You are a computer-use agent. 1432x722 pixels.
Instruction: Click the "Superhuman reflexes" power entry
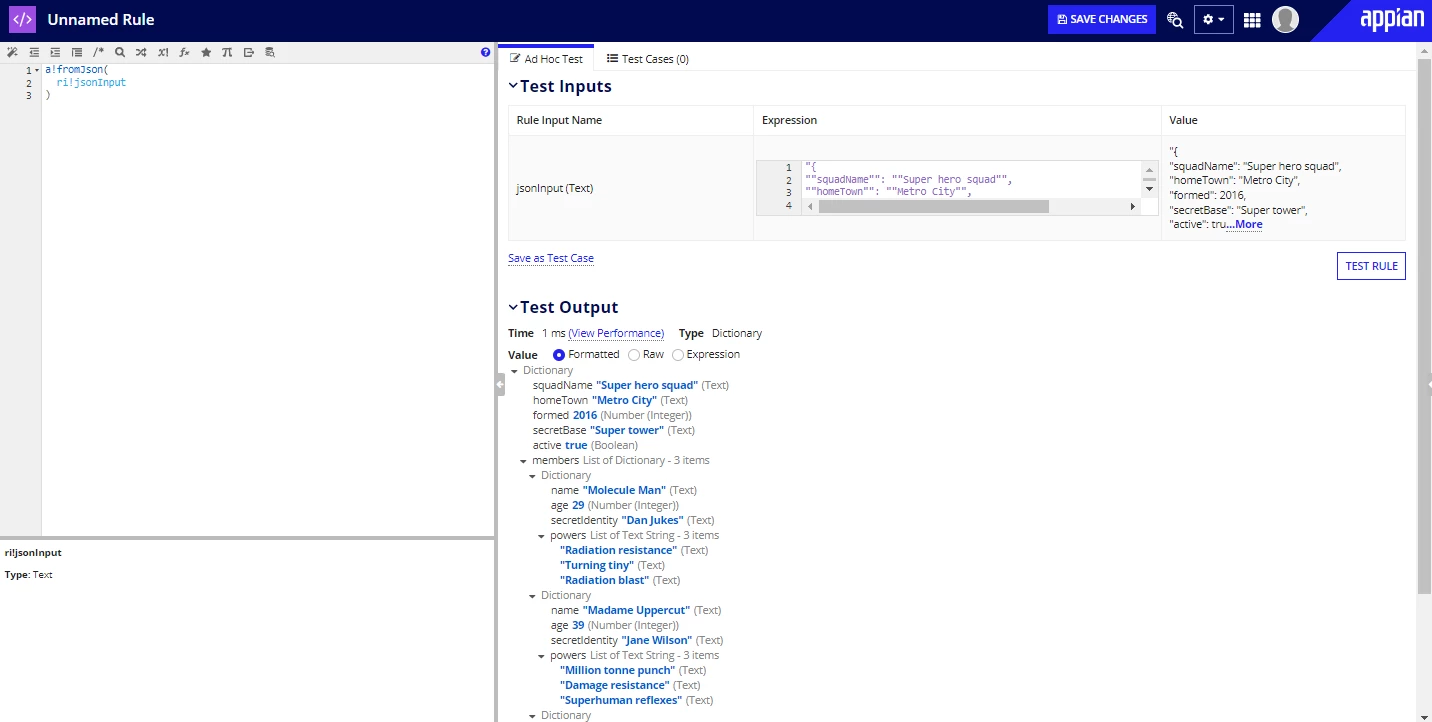[621, 700]
